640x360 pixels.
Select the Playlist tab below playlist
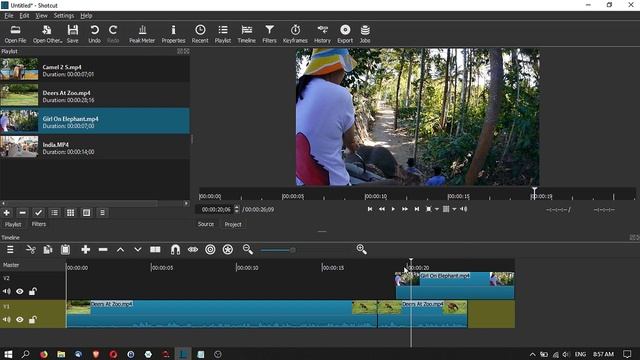[13, 224]
